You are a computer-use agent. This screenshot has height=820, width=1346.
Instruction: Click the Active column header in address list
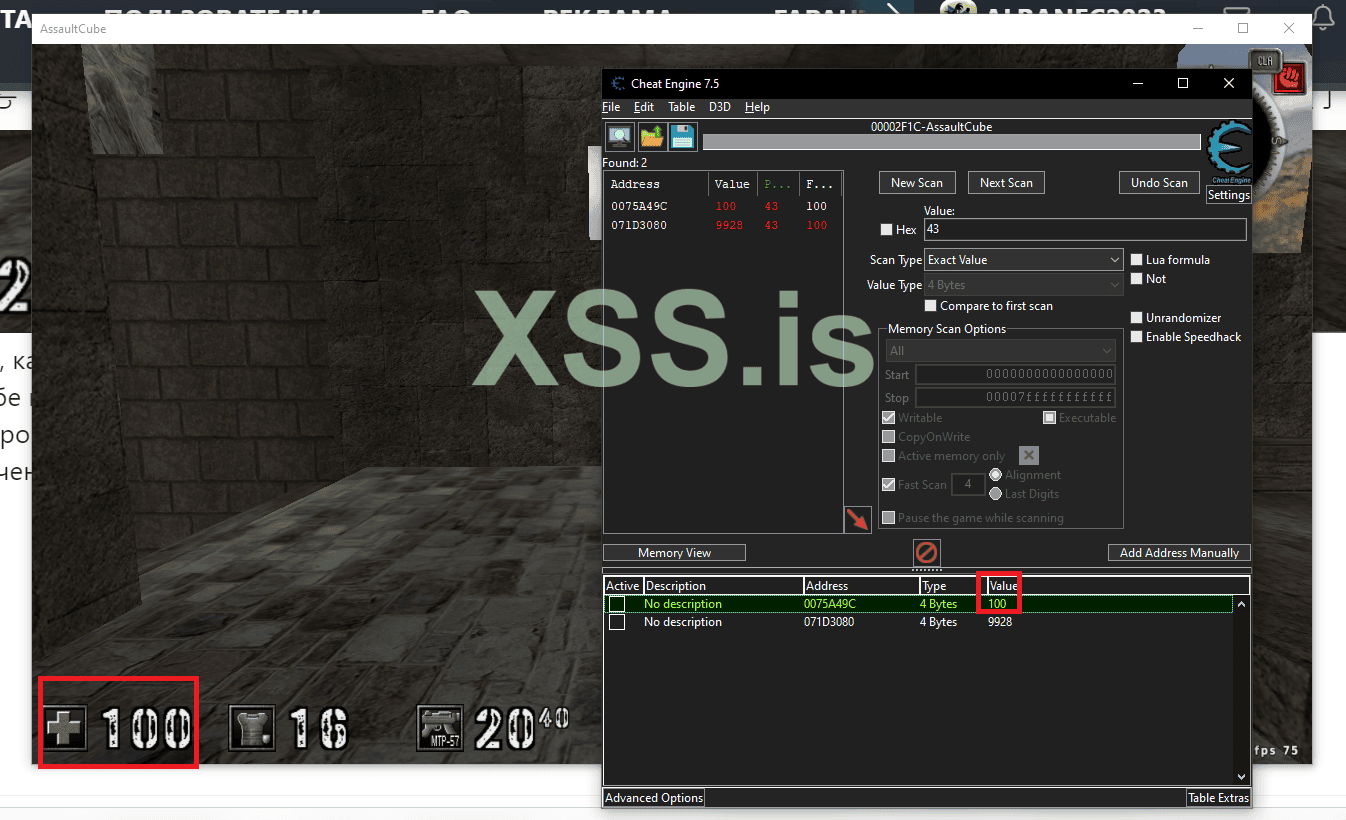(x=623, y=586)
